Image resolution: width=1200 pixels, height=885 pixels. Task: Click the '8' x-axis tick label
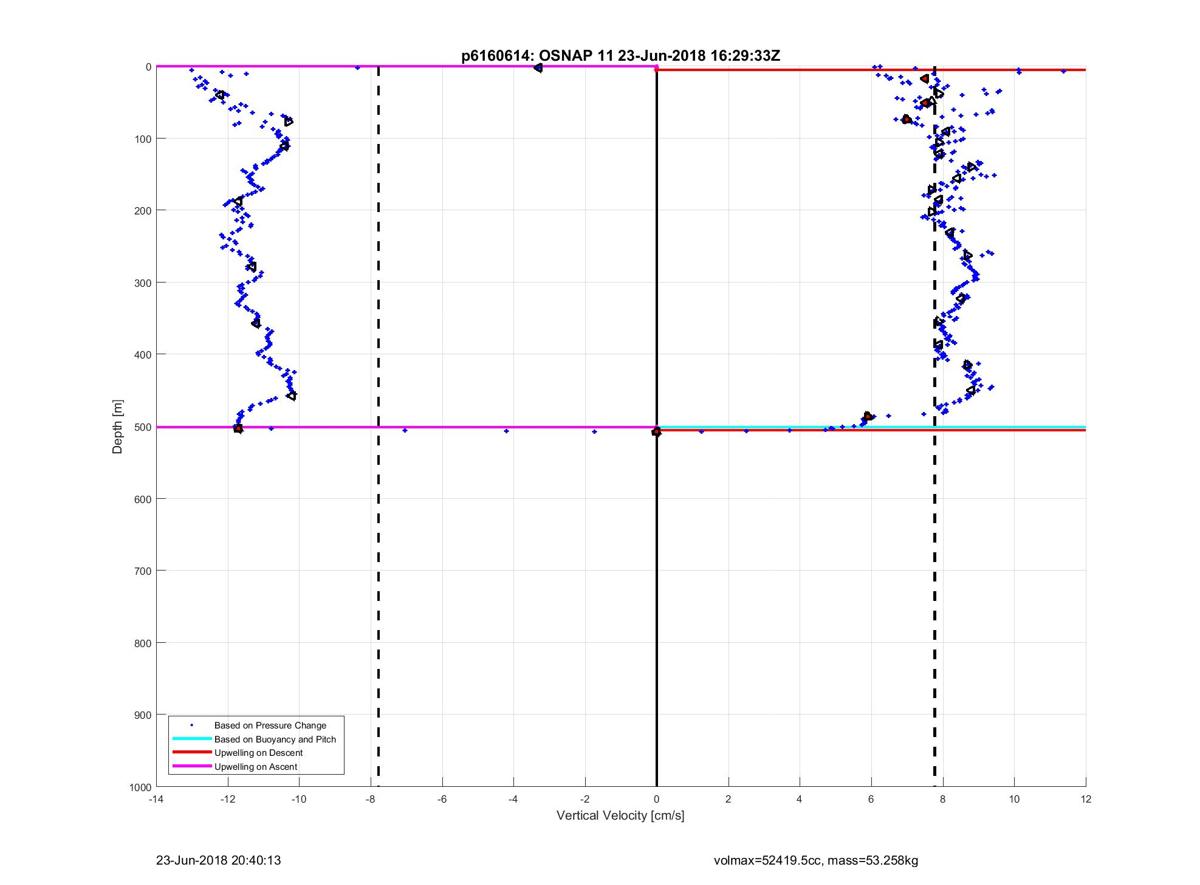point(943,799)
